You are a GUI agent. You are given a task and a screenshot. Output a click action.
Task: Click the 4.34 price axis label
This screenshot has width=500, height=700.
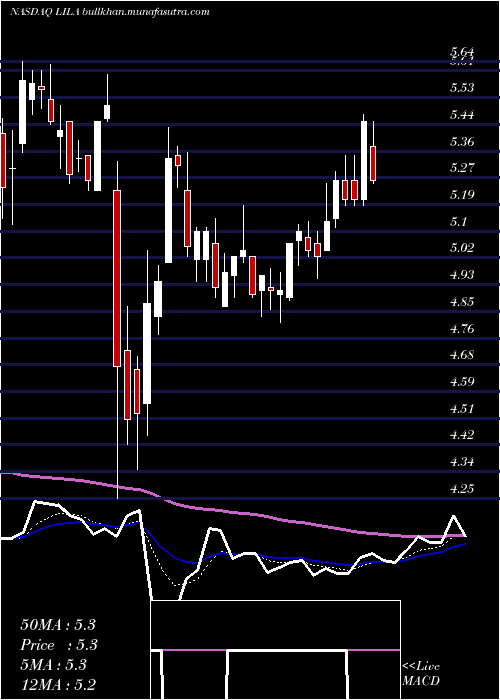point(462,461)
